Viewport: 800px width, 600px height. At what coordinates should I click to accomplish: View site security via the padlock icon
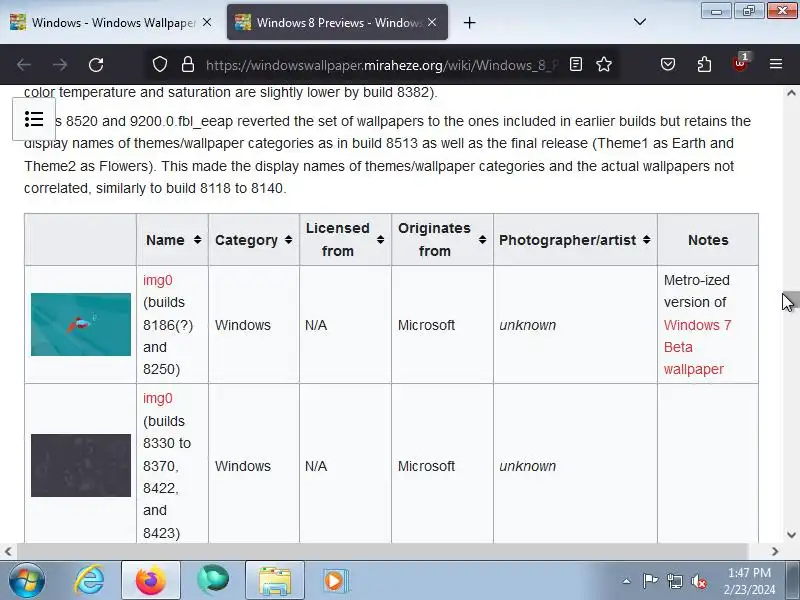(x=188, y=64)
